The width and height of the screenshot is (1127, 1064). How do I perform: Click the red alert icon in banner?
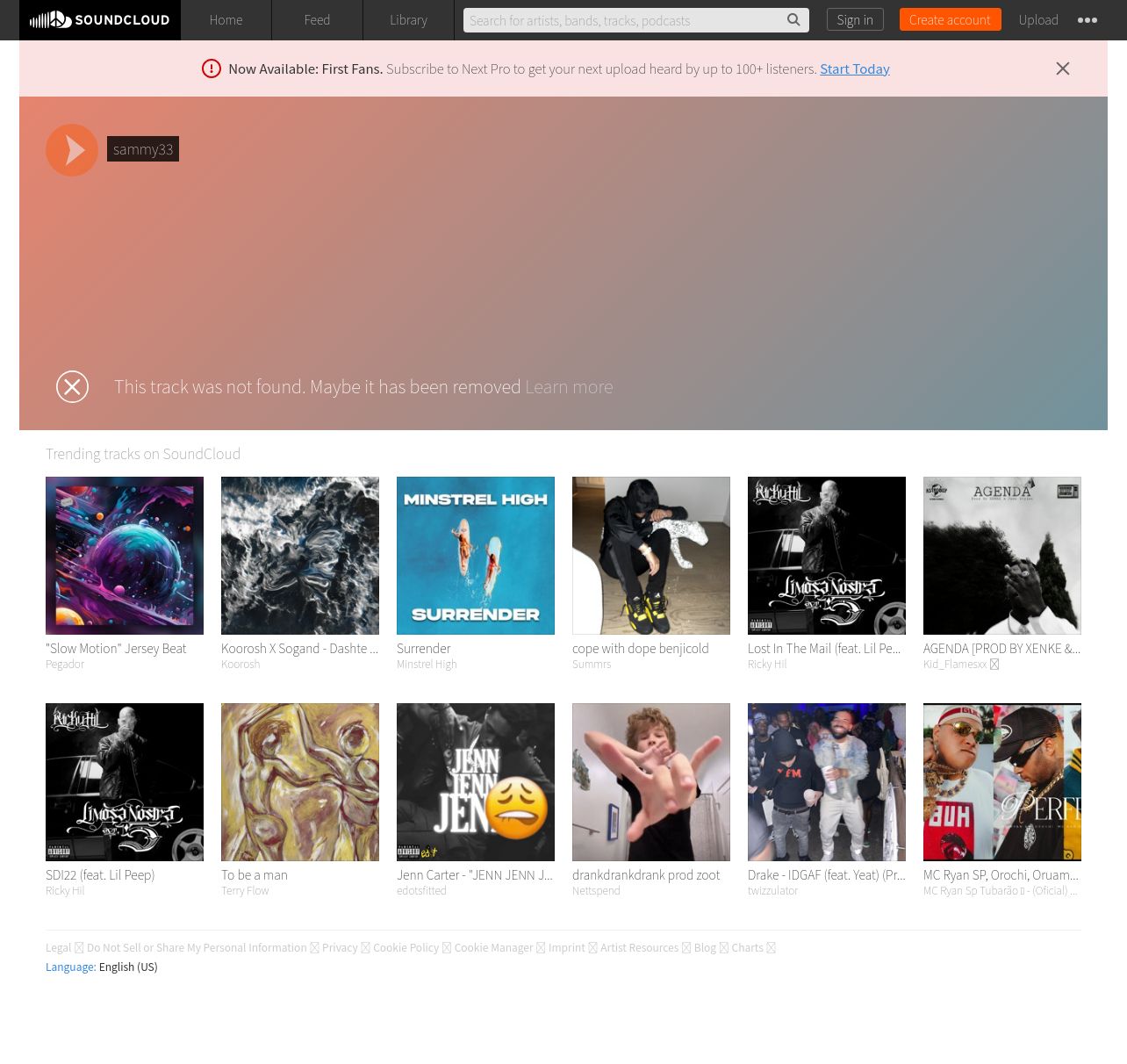pos(212,68)
